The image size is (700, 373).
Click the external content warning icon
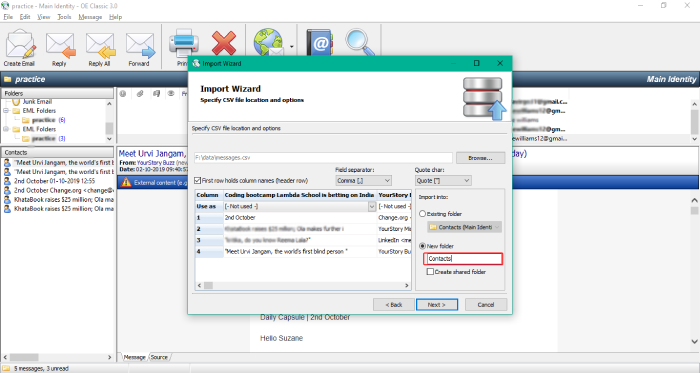click(x=126, y=182)
